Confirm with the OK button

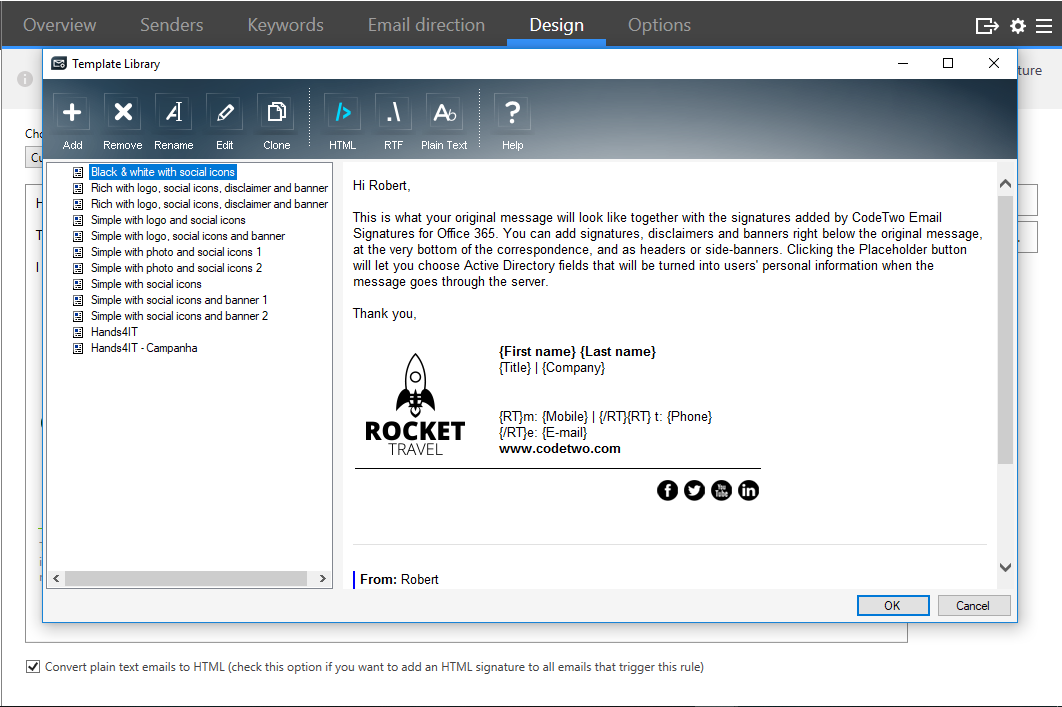[x=893, y=605]
